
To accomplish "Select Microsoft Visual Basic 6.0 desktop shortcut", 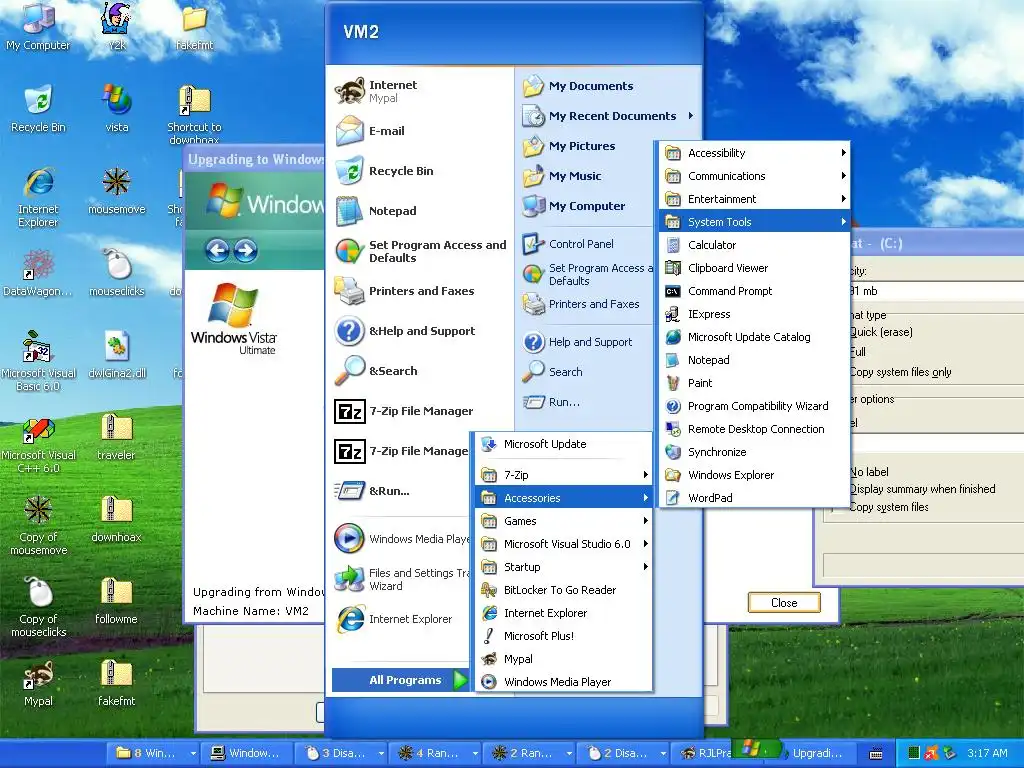I will point(38,361).
